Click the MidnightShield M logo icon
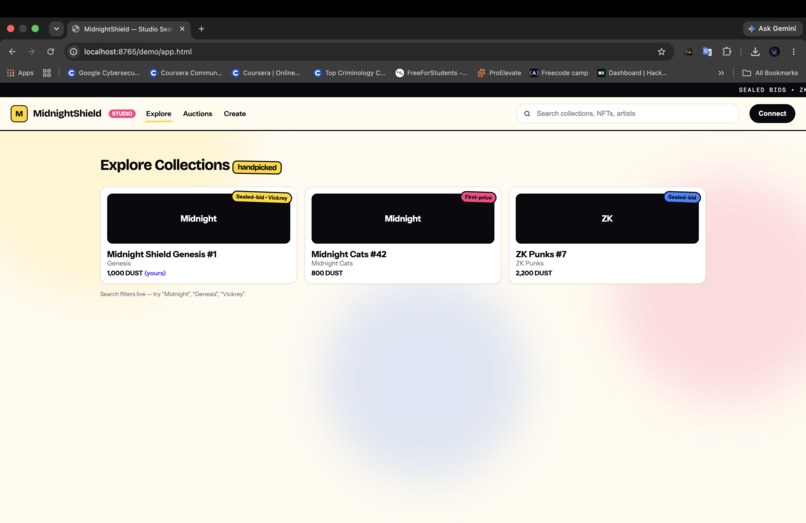Image resolution: width=806 pixels, height=523 pixels. pos(19,114)
